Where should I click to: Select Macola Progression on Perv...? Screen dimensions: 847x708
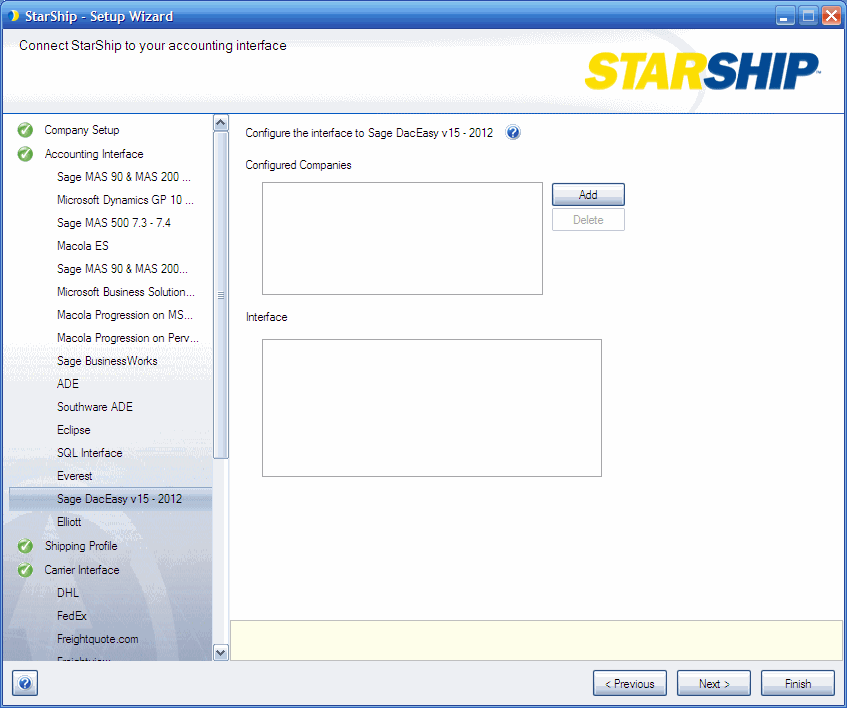(128, 338)
